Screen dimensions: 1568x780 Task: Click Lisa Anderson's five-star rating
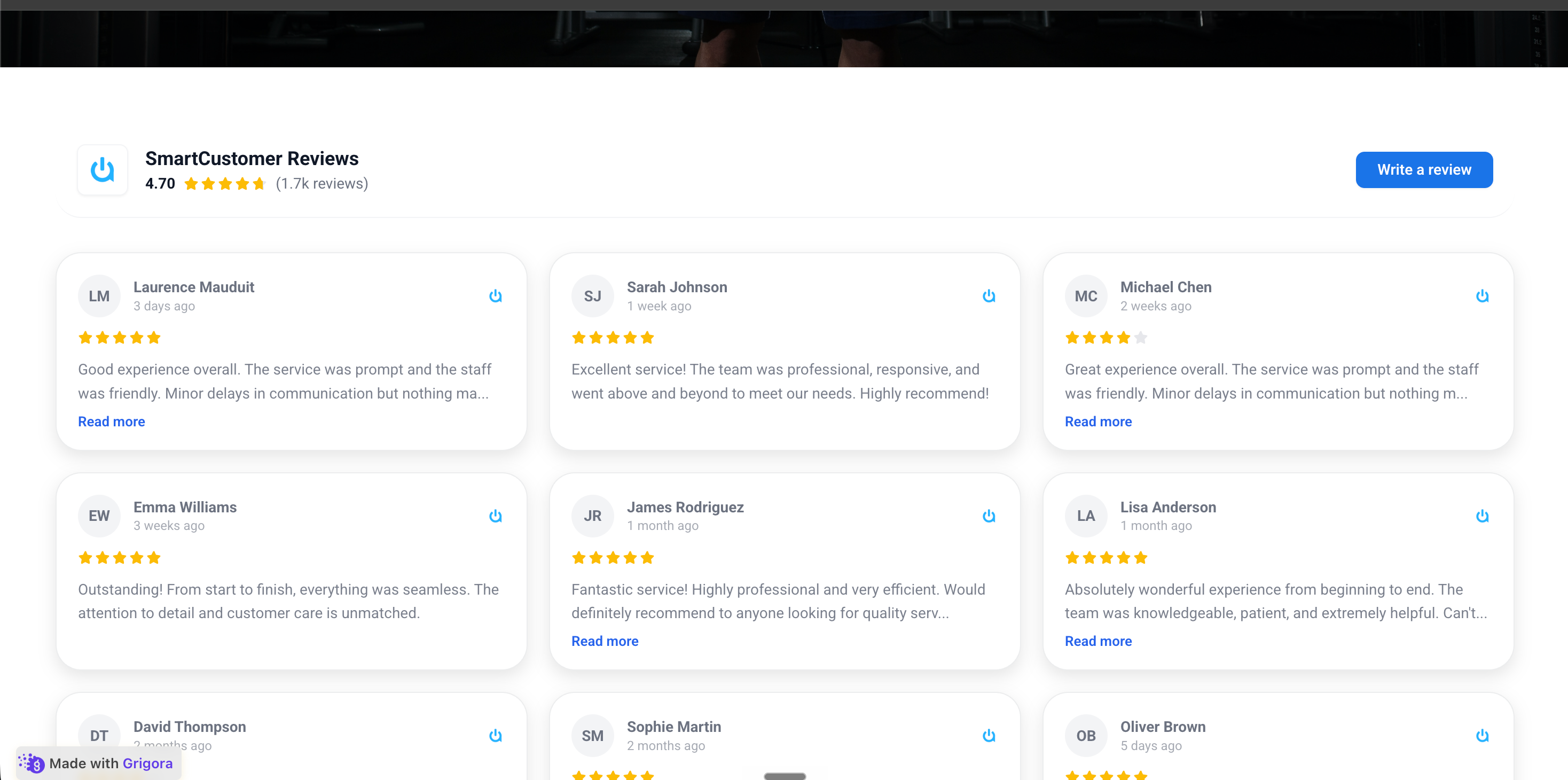[1106, 557]
